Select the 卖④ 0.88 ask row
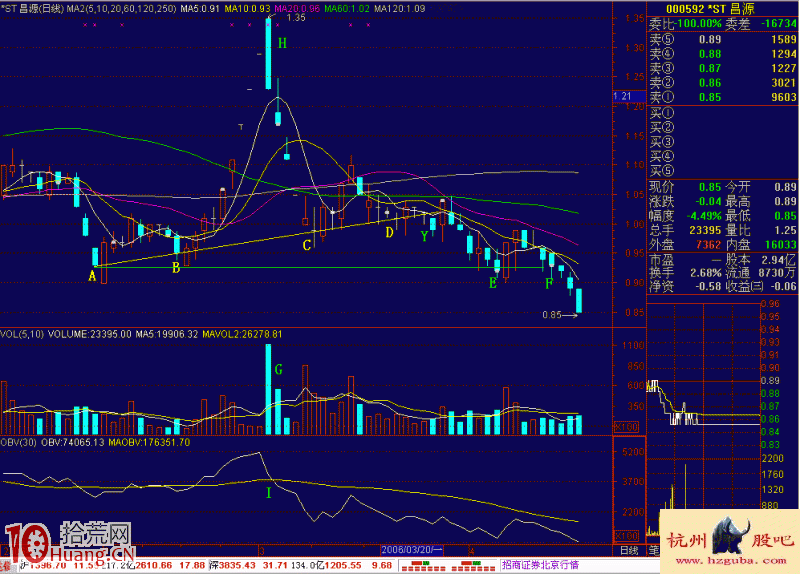The width and height of the screenshot is (800, 574). pos(722,54)
